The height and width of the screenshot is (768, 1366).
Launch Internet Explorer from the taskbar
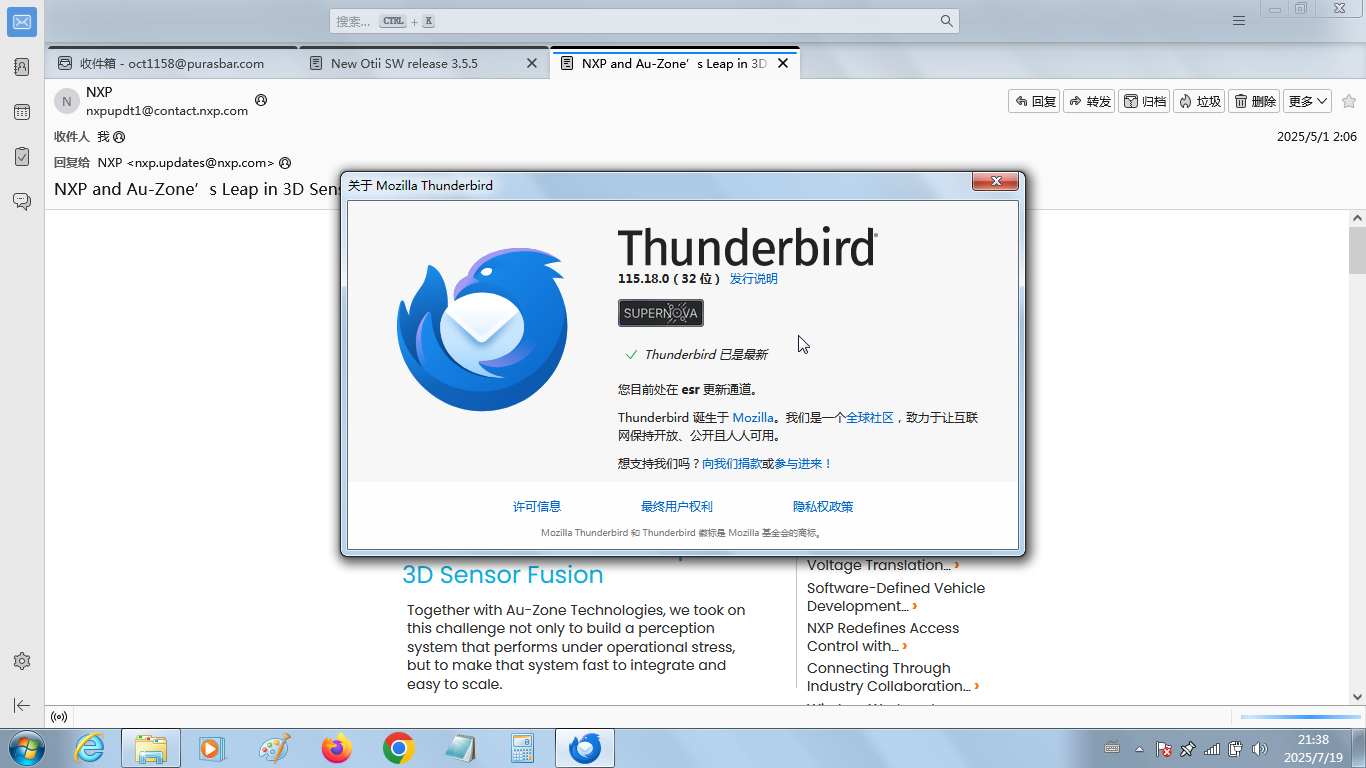(x=90, y=748)
